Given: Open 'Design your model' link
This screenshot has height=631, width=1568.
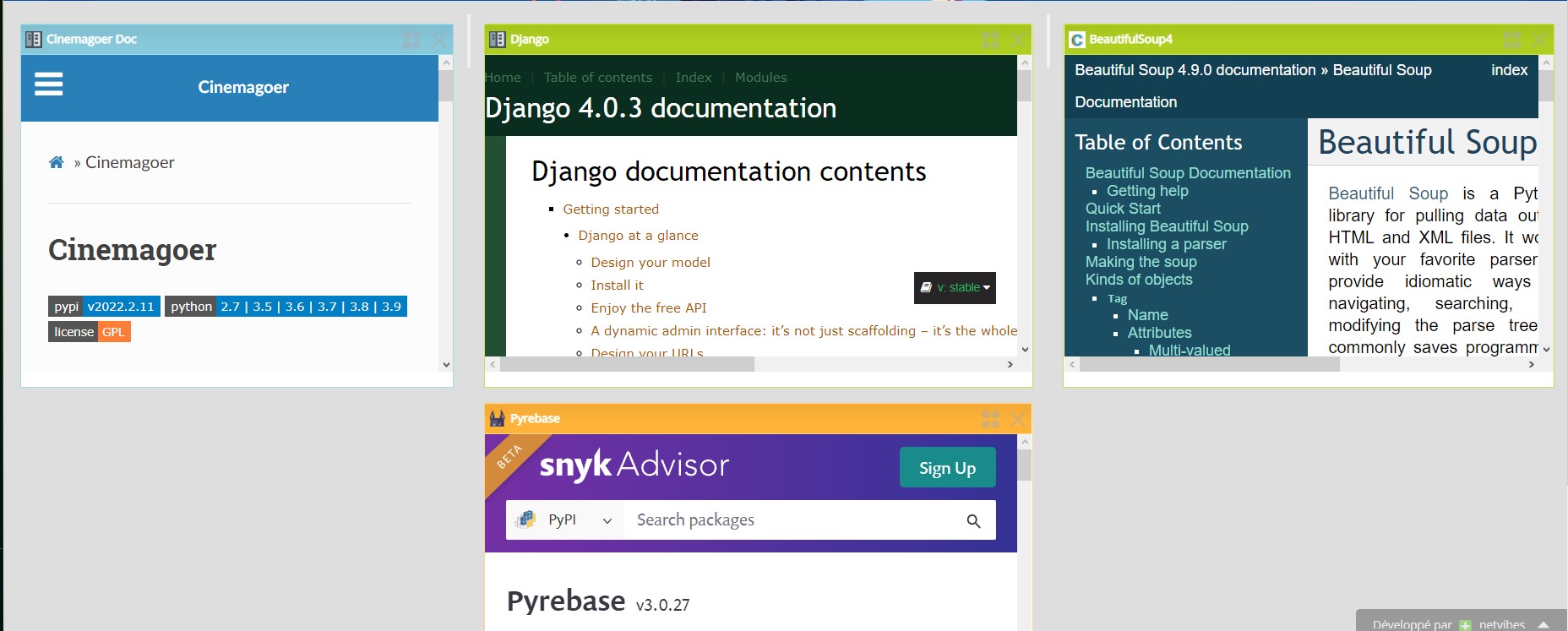Looking at the screenshot, I should click(651, 263).
